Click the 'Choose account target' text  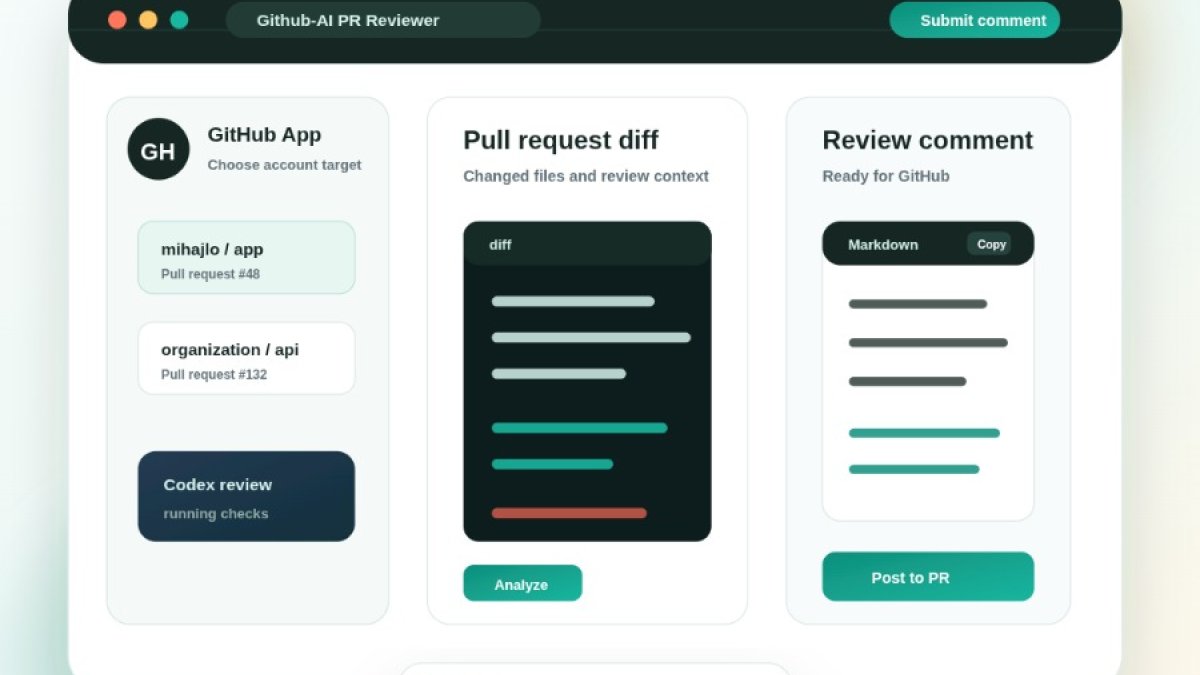tap(284, 165)
